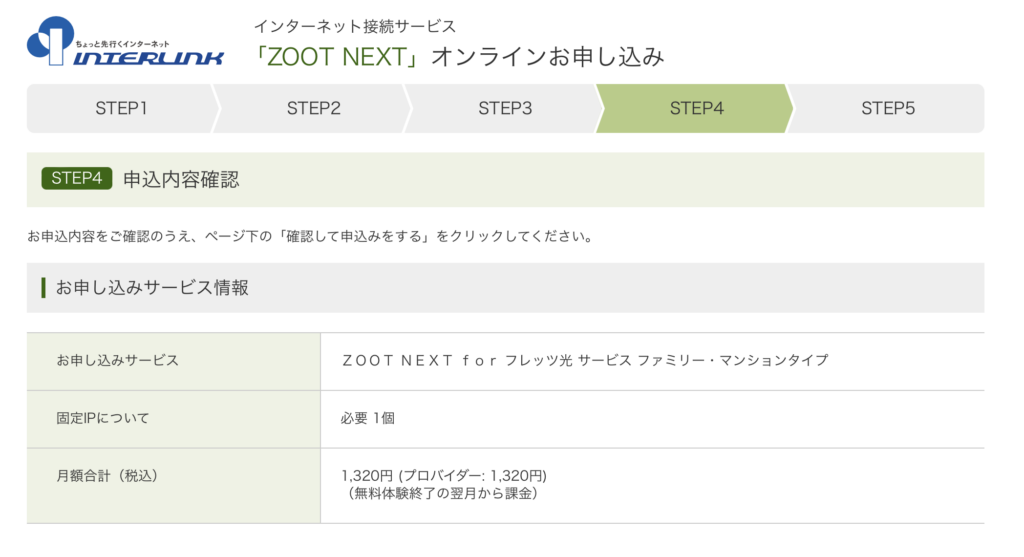Open the STEP5 progress tab
Image resolution: width=1024 pixels, height=557 pixels.
coord(888,108)
